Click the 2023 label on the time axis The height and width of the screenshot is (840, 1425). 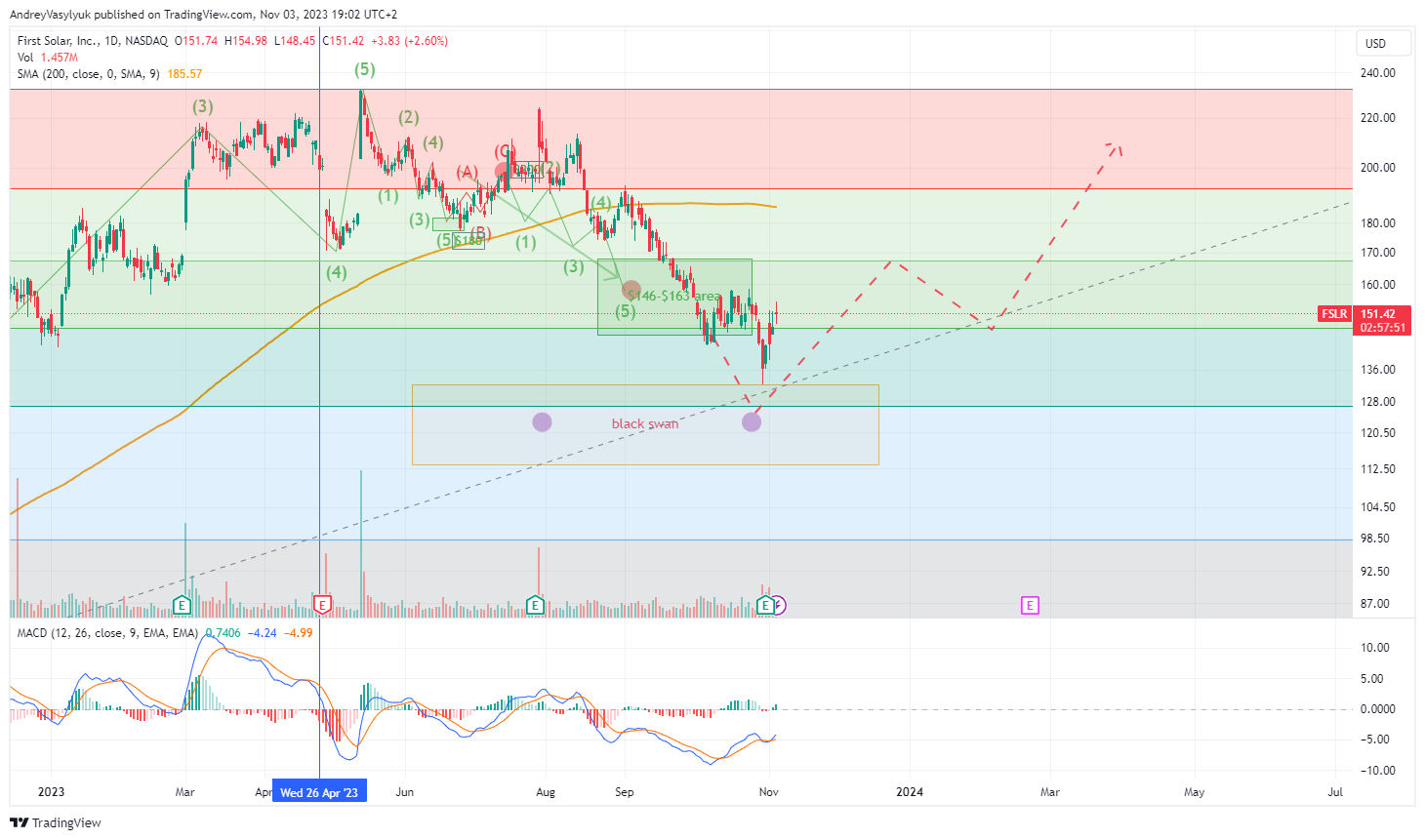pyautogui.click(x=51, y=792)
